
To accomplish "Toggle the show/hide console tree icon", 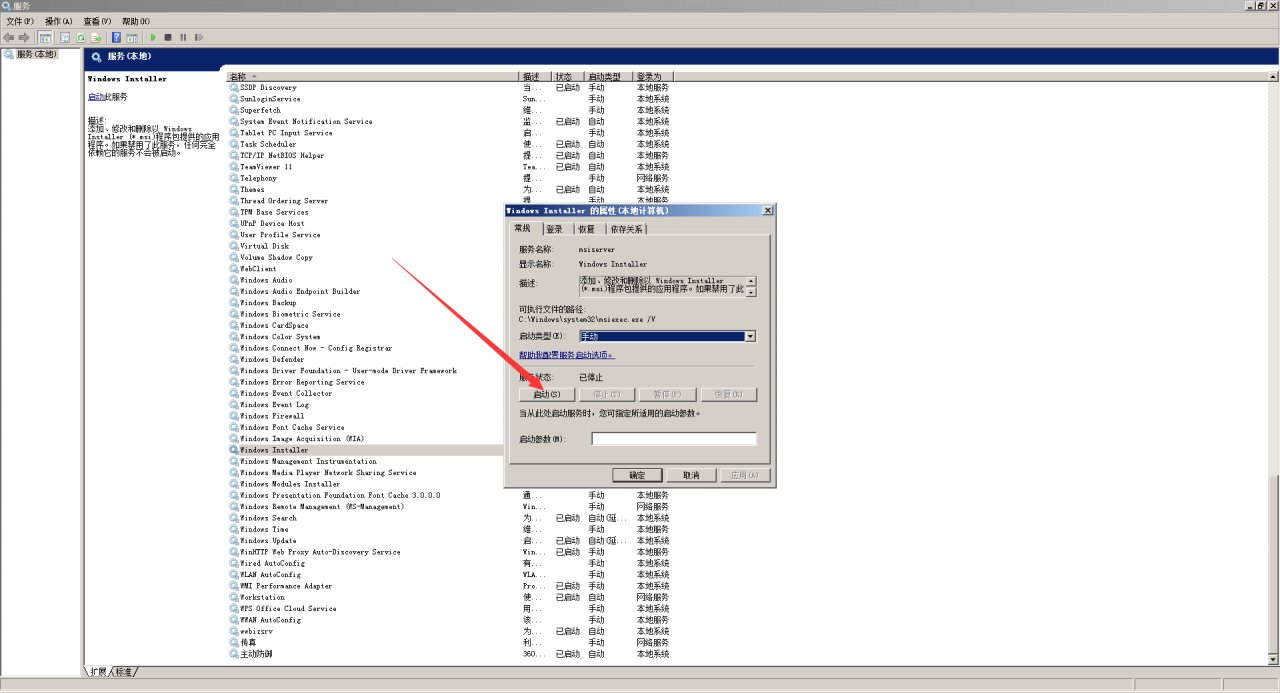I will [45, 37].
